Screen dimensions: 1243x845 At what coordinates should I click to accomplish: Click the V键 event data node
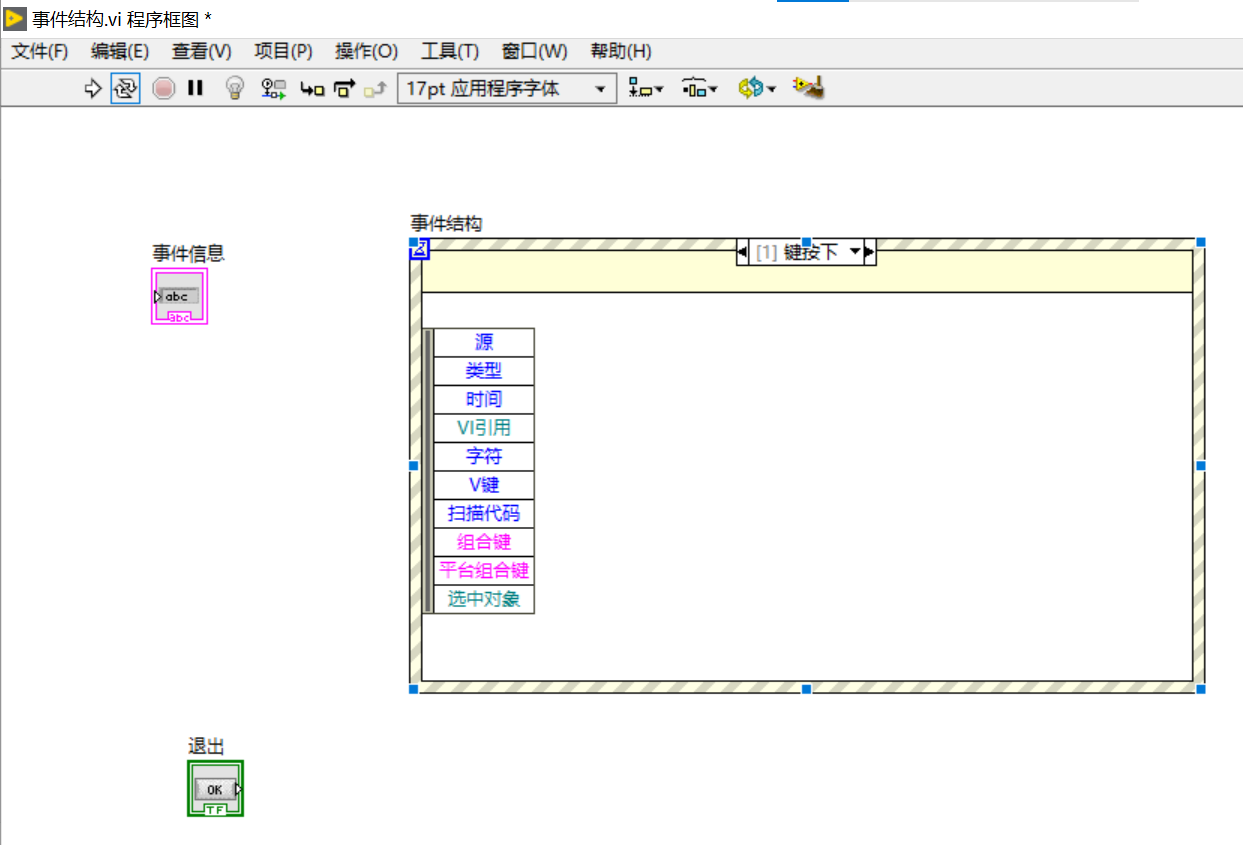[x=484, y=485]
